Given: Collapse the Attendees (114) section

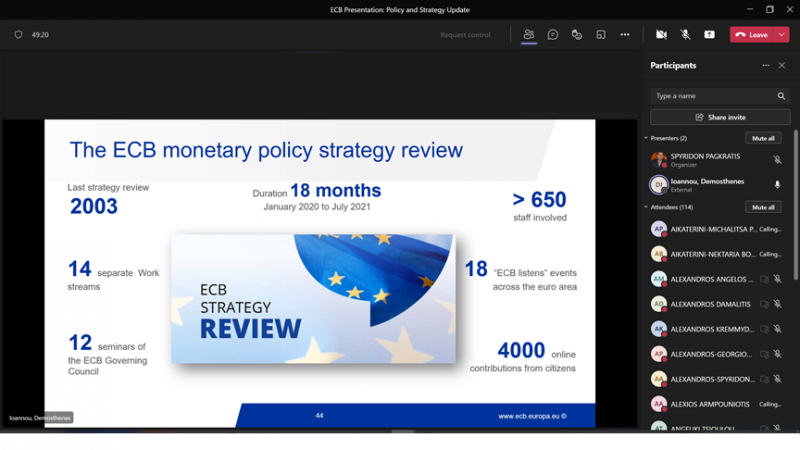Looking at the screenshot, I should pyautogui.click(x=646, y=207).
